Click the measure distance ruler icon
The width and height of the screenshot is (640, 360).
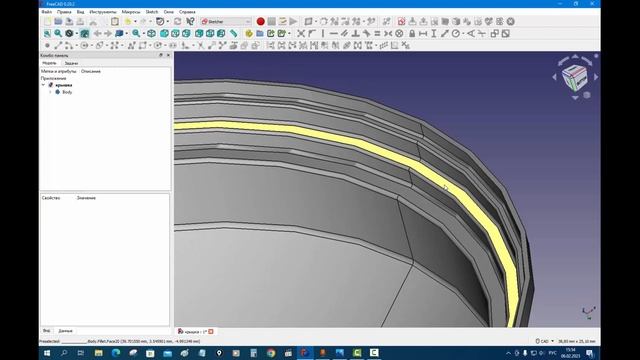[233, 33]
